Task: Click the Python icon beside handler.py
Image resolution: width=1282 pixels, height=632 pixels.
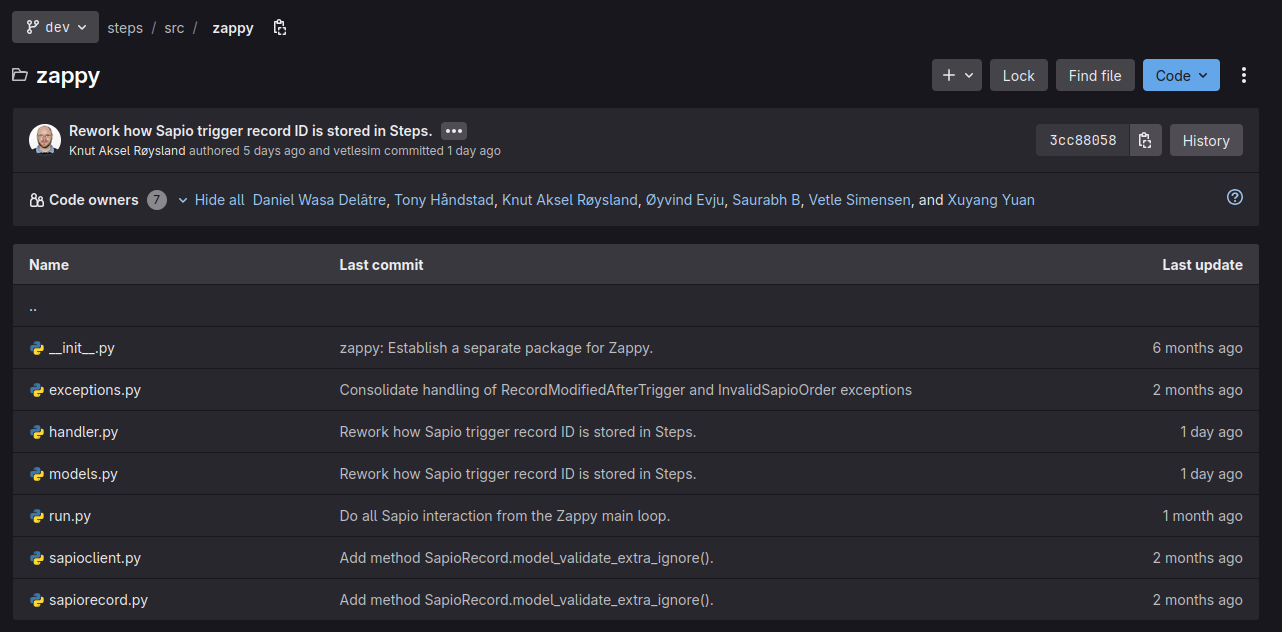Action: 37,432
